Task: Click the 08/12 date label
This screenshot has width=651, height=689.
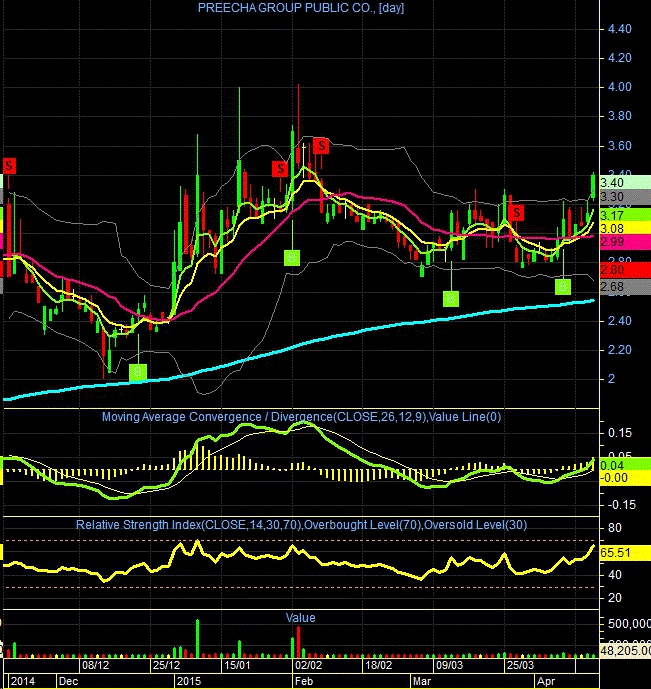Action: tap(95, 665)
